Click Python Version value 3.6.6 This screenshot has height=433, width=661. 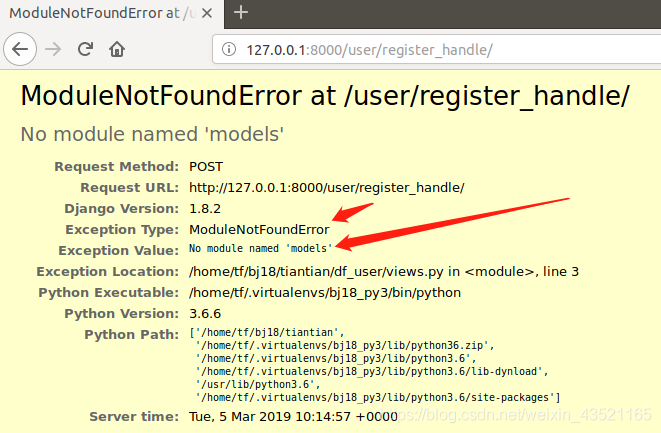pyautogui.click(x=205, y=314)
